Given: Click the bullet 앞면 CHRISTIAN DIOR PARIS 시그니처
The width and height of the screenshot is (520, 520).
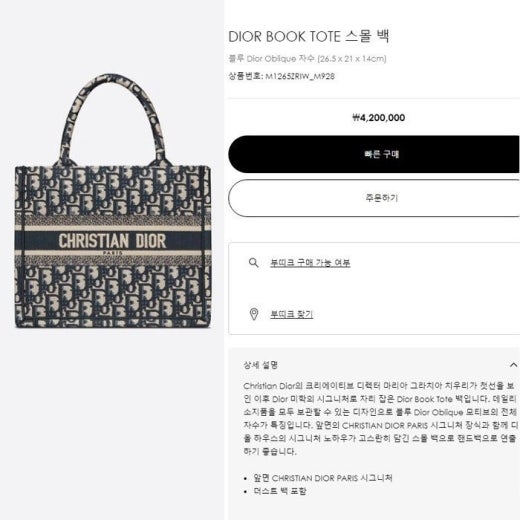Looking at the screenshot, I should (x=323, y=478).
